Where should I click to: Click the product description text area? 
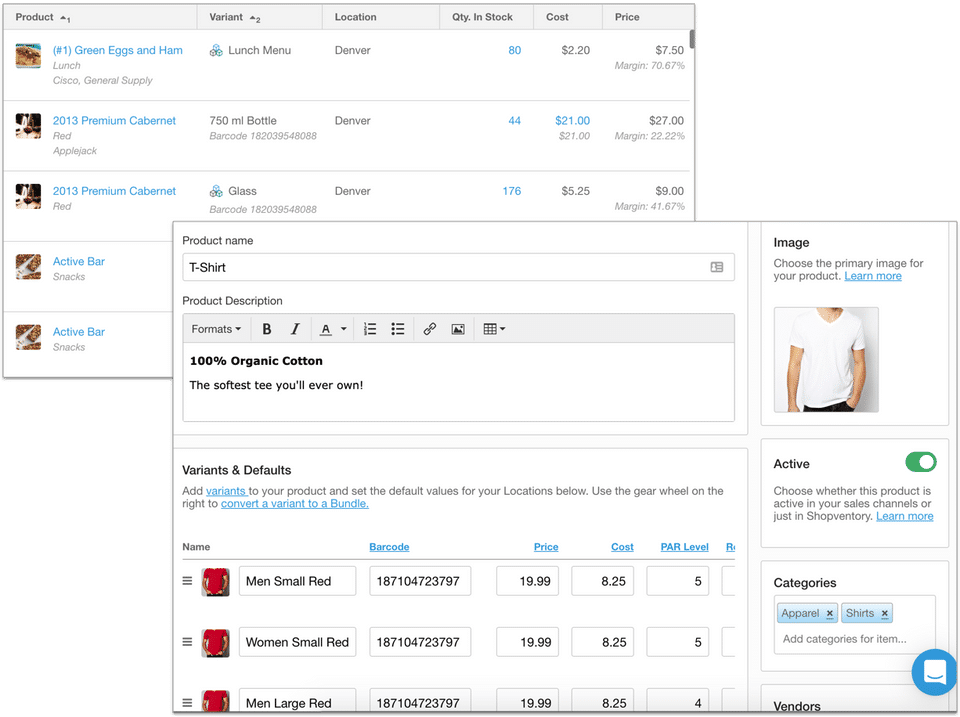click(x=458, y=381)
